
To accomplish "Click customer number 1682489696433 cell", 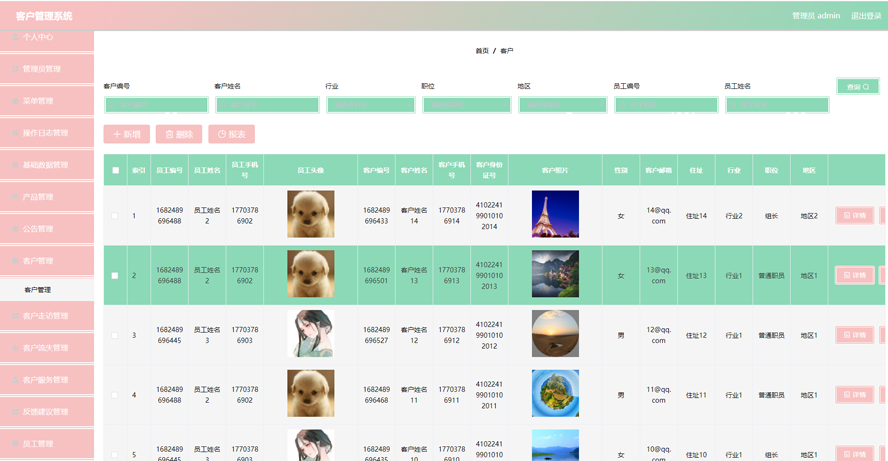I will (x=376, y=216).
